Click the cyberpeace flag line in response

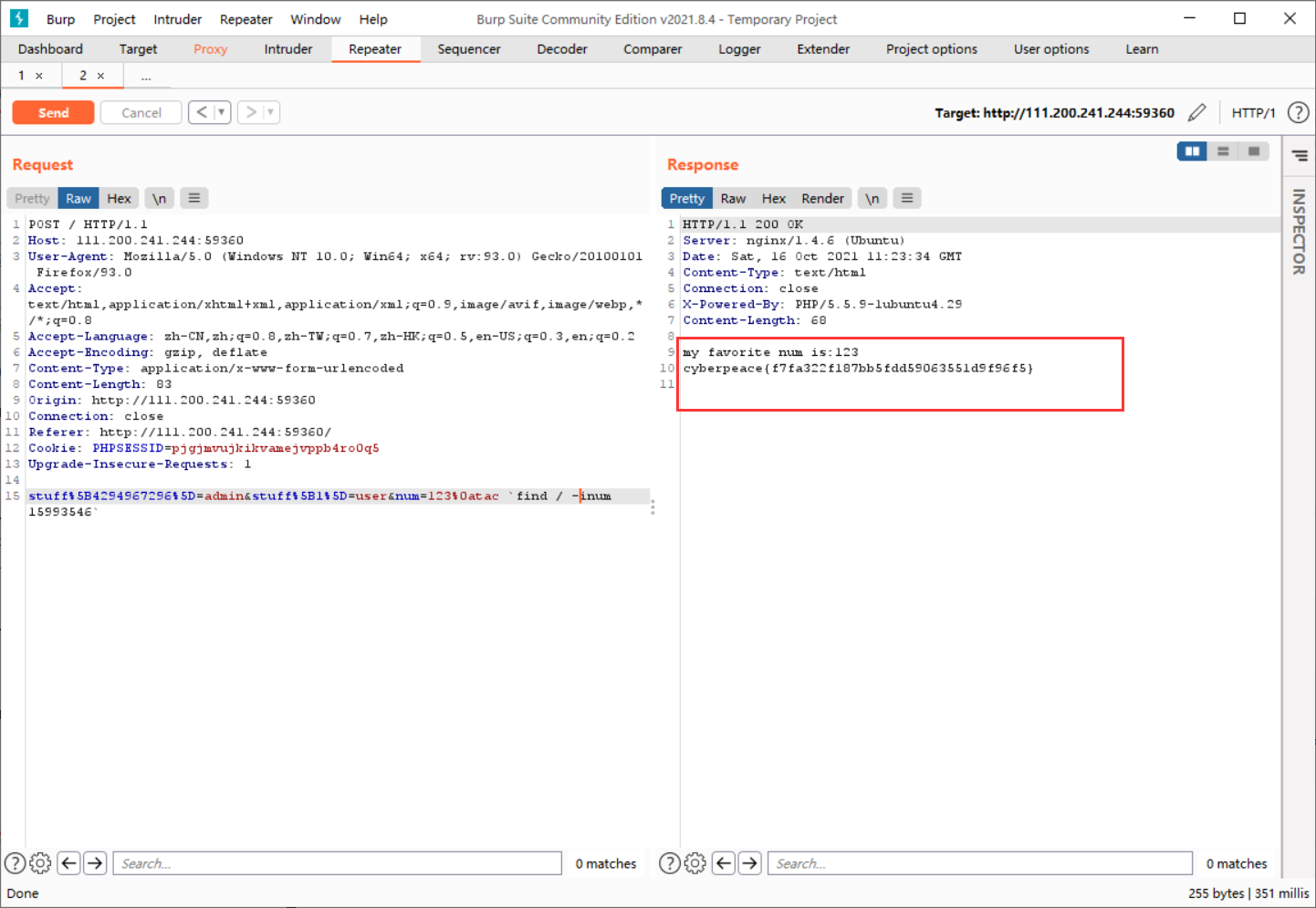[x=858, y=369]
